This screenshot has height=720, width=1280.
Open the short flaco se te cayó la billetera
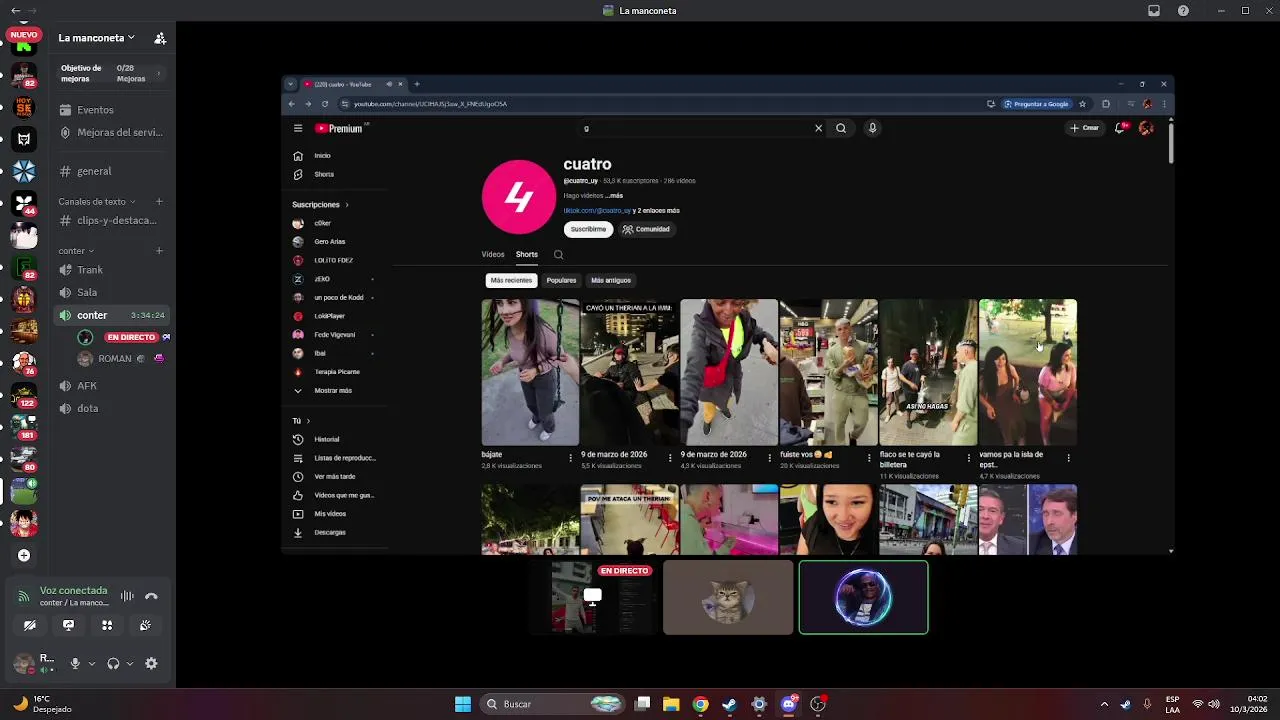(x=928, y=372)
